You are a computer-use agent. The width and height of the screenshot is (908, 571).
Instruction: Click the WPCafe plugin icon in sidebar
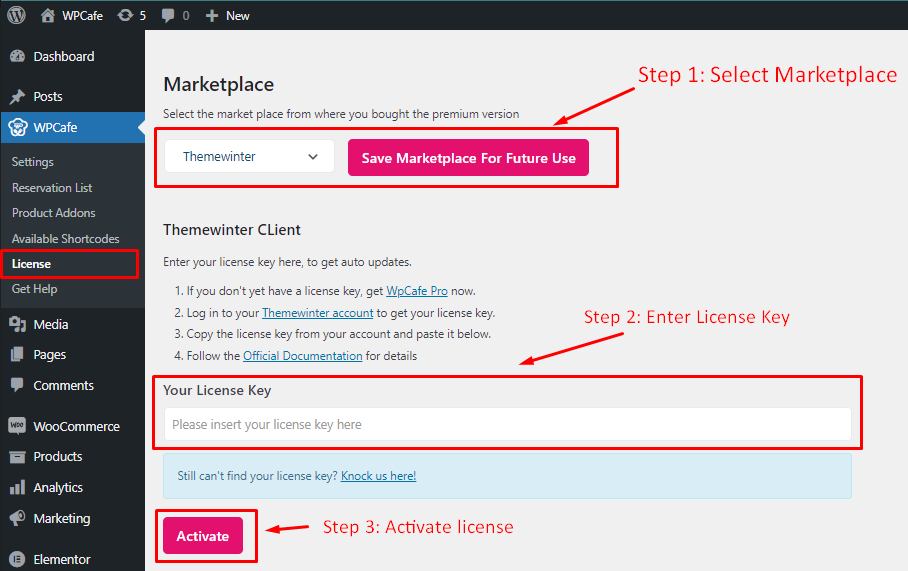pyautogui.click(x=17, y=127)
